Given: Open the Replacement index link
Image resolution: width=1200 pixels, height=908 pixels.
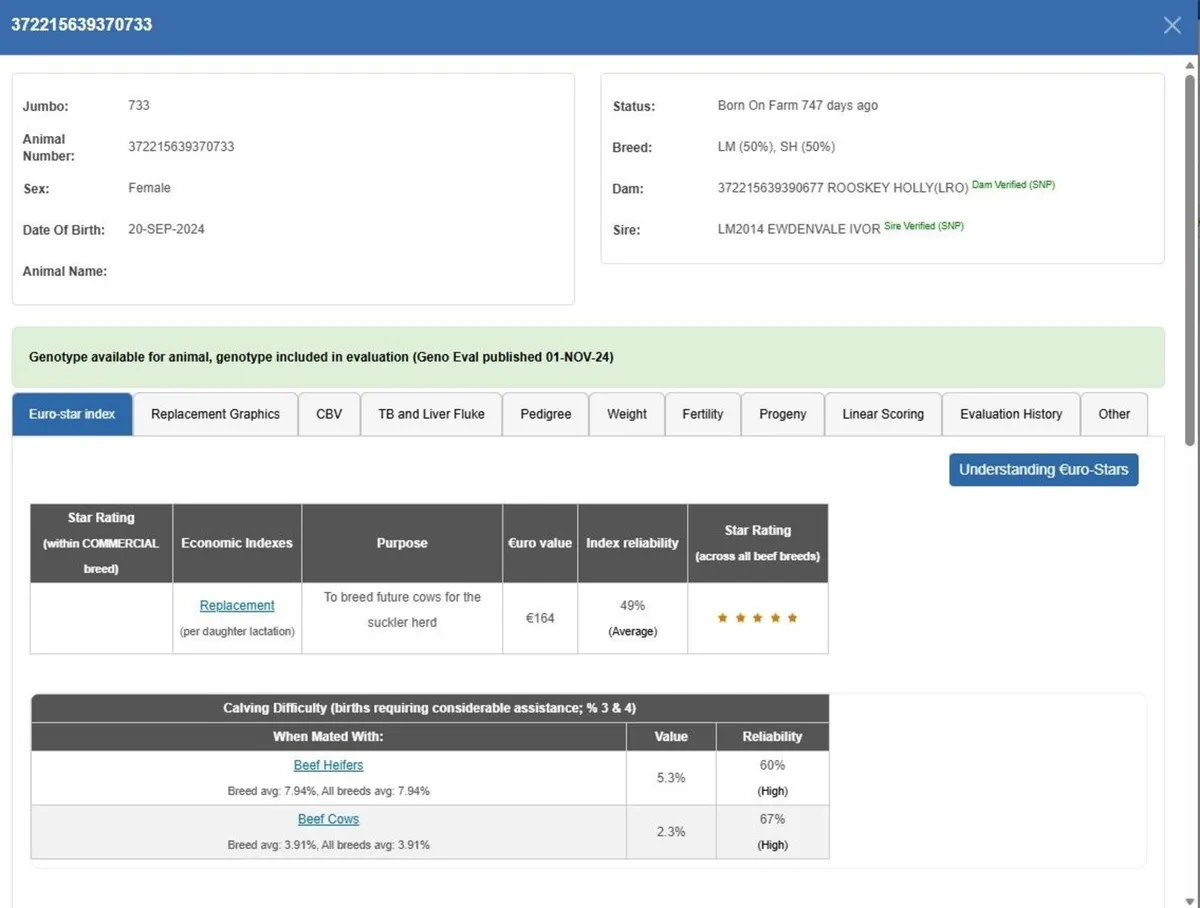Looking at the screenshot, I should pos(237,606).
